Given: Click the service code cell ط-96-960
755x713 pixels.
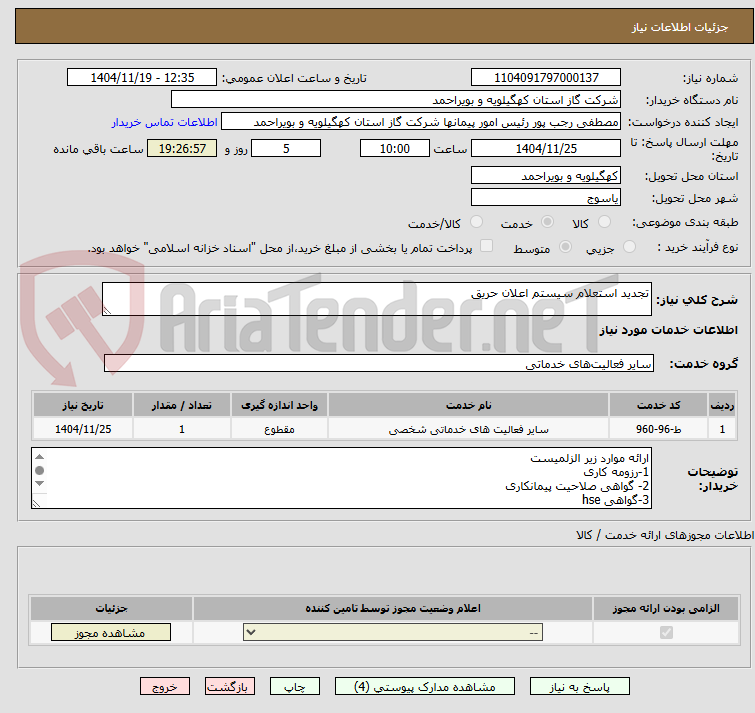Looking at the screenshot, I should point(658,429).
